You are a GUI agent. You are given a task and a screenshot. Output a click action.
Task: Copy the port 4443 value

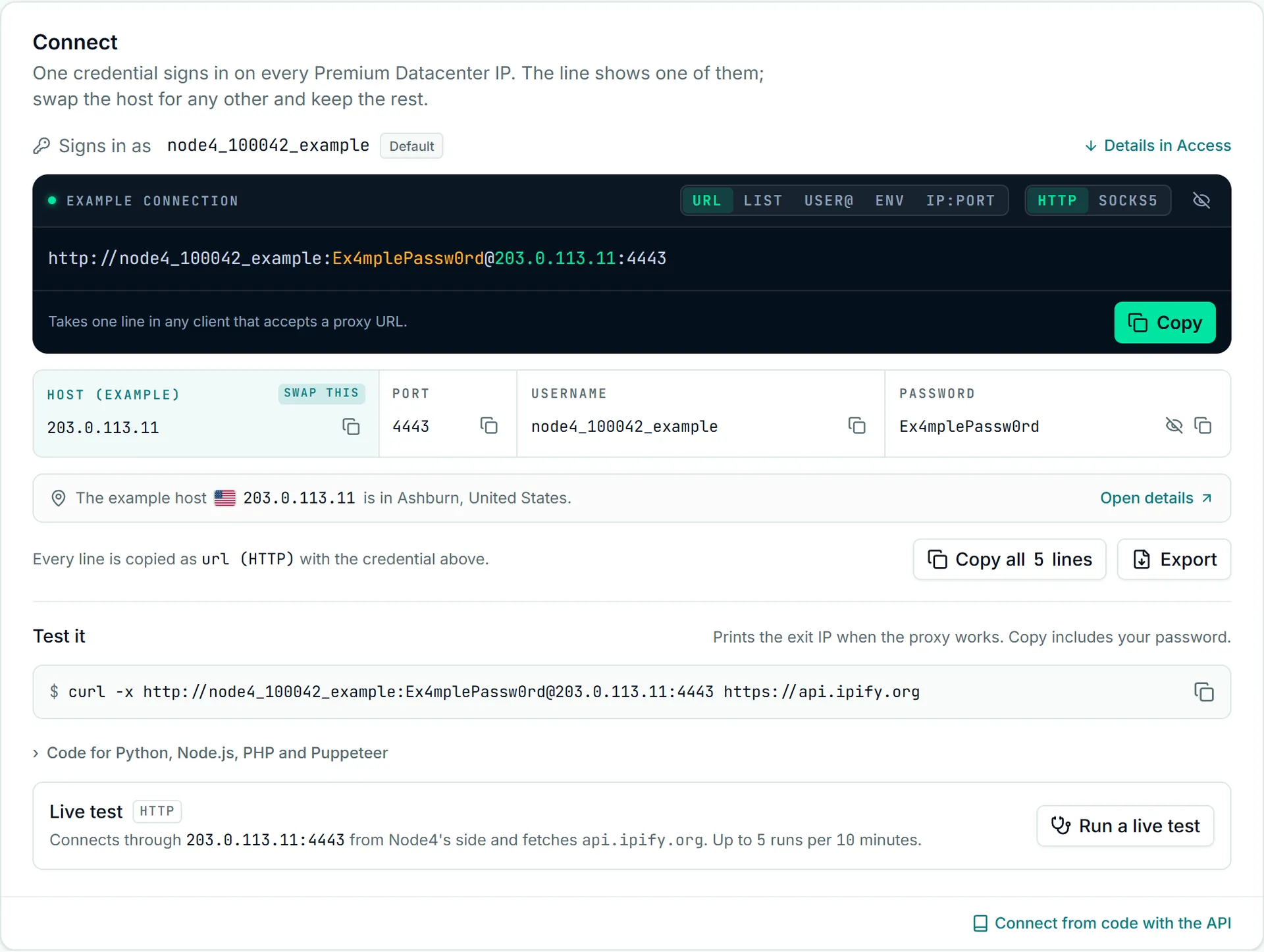click(488, 425)
